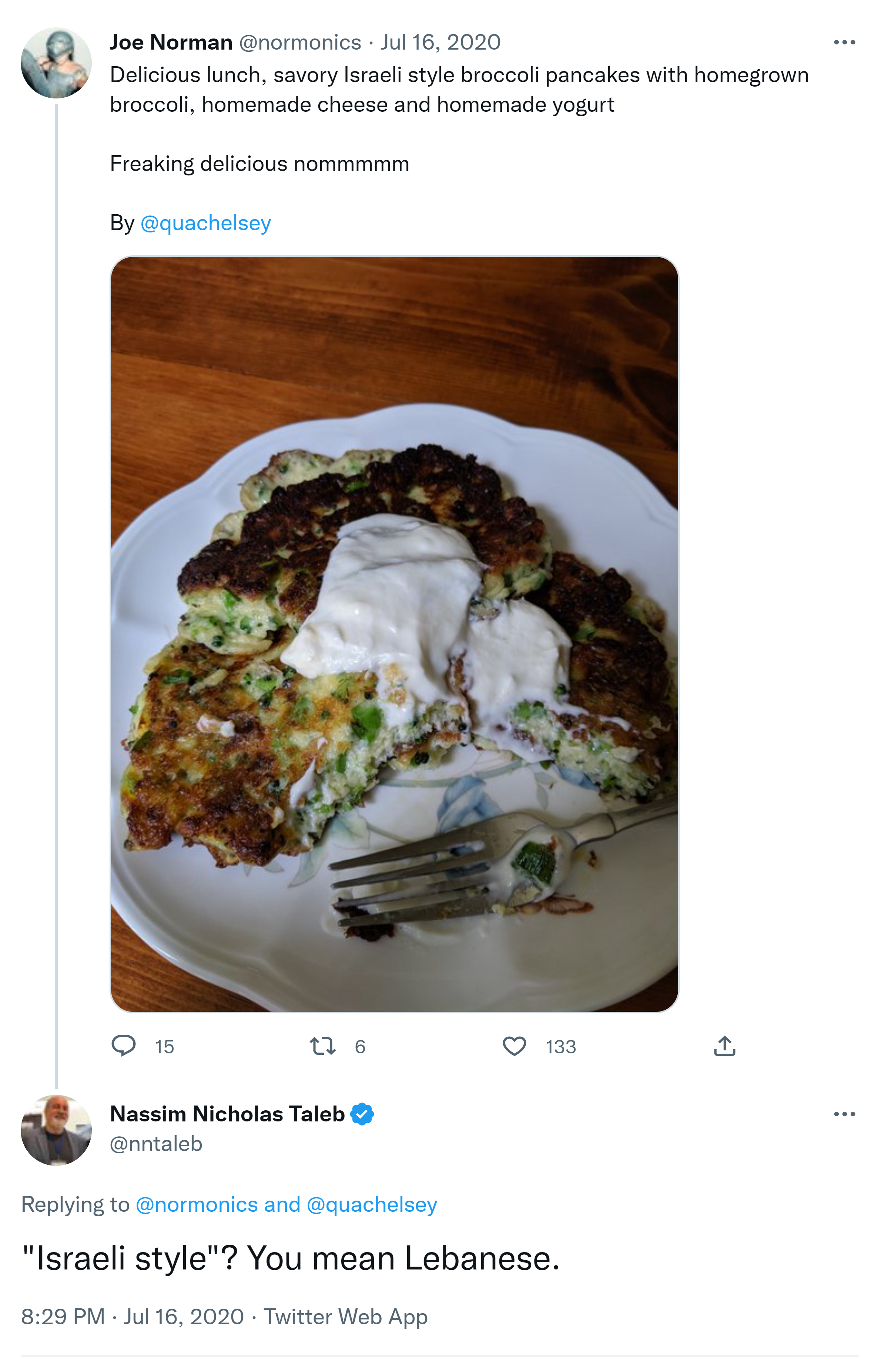Click the Nassim Nicholas Taleb display name
Viewport: 871px width, 1372px height.
[227, 1114]
